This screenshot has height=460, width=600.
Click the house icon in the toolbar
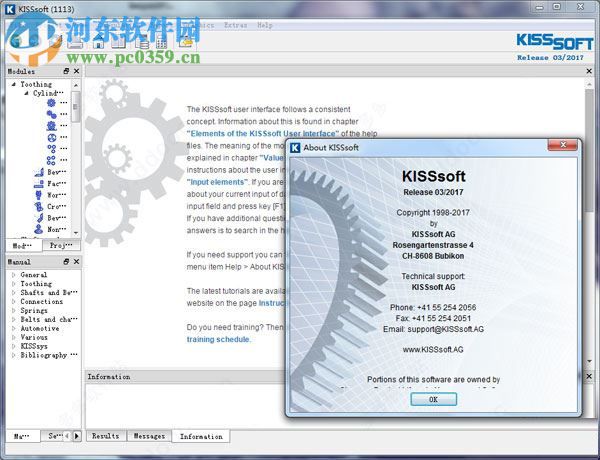pyautogui.click(x=98, y=42)
